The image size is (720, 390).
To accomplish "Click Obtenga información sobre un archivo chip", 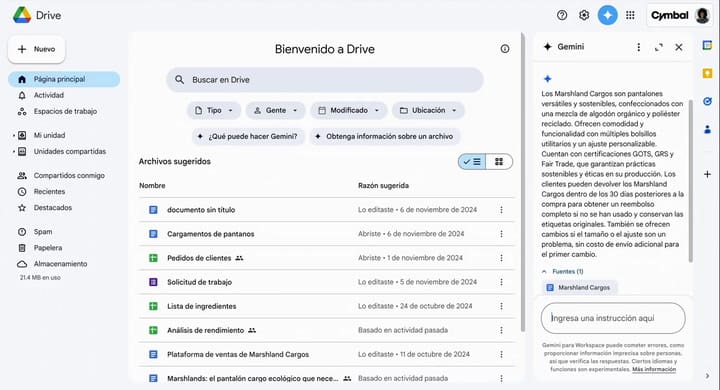I will coord(385,136).
